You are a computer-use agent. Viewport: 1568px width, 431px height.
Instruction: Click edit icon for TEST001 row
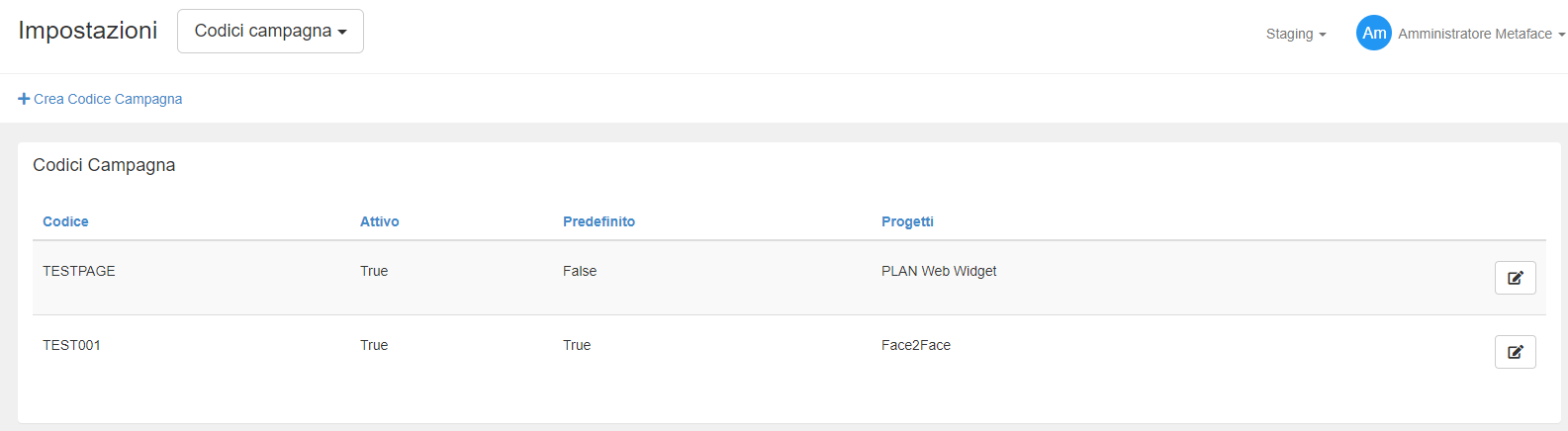point(1515,352)
